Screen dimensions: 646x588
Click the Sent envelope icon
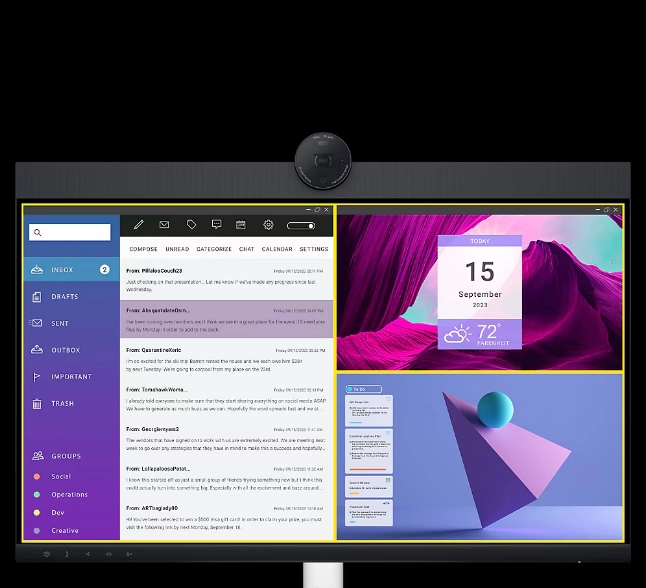tap(36, 323)
